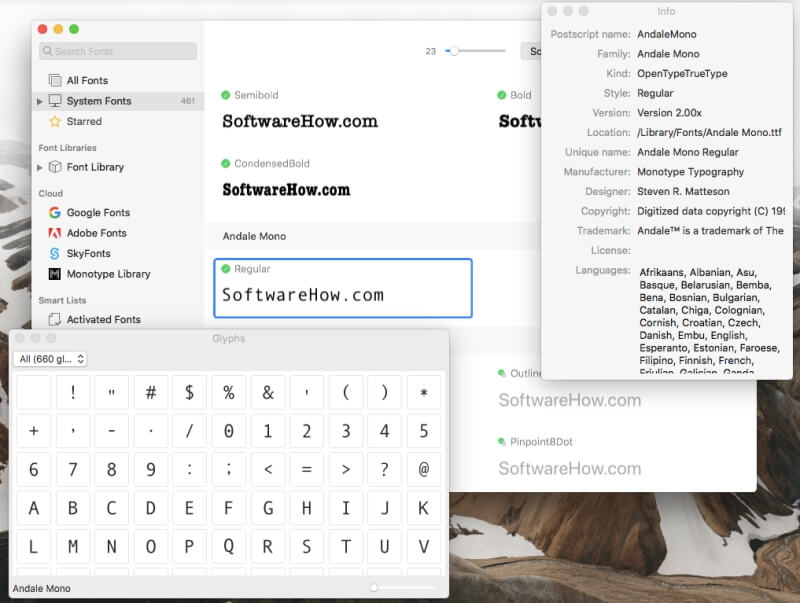
Task: Click the Activated Fonts list icon
Action: 55,319
